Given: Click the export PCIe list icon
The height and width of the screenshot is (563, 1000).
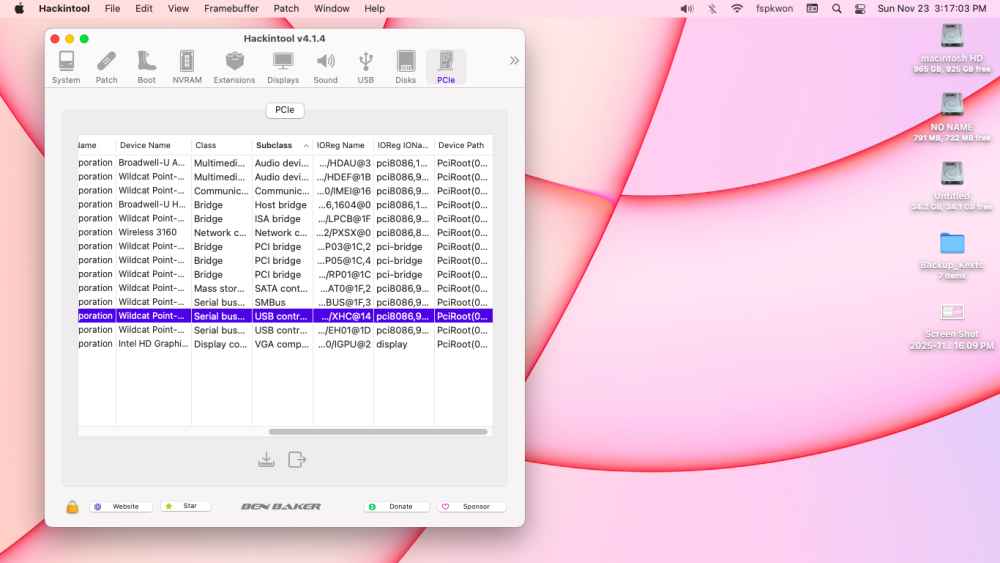Looking at the screenshot, I should click(x=297, y=460).
